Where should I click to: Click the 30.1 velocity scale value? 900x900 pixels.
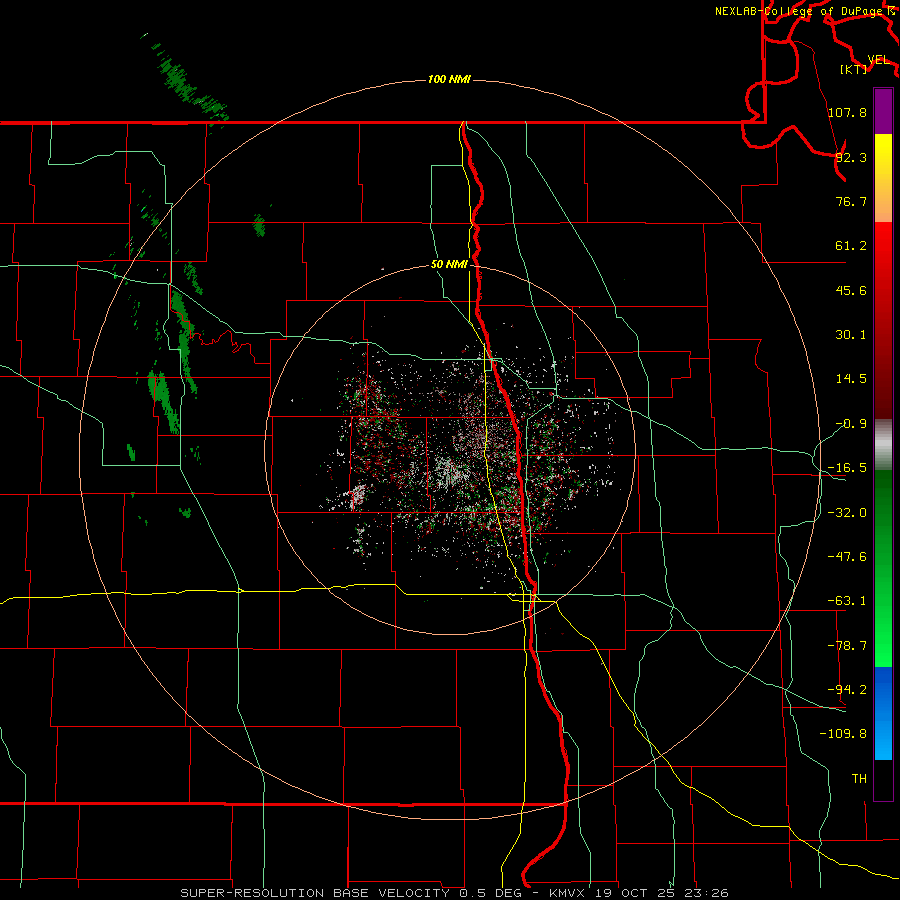tap(851, 335)
